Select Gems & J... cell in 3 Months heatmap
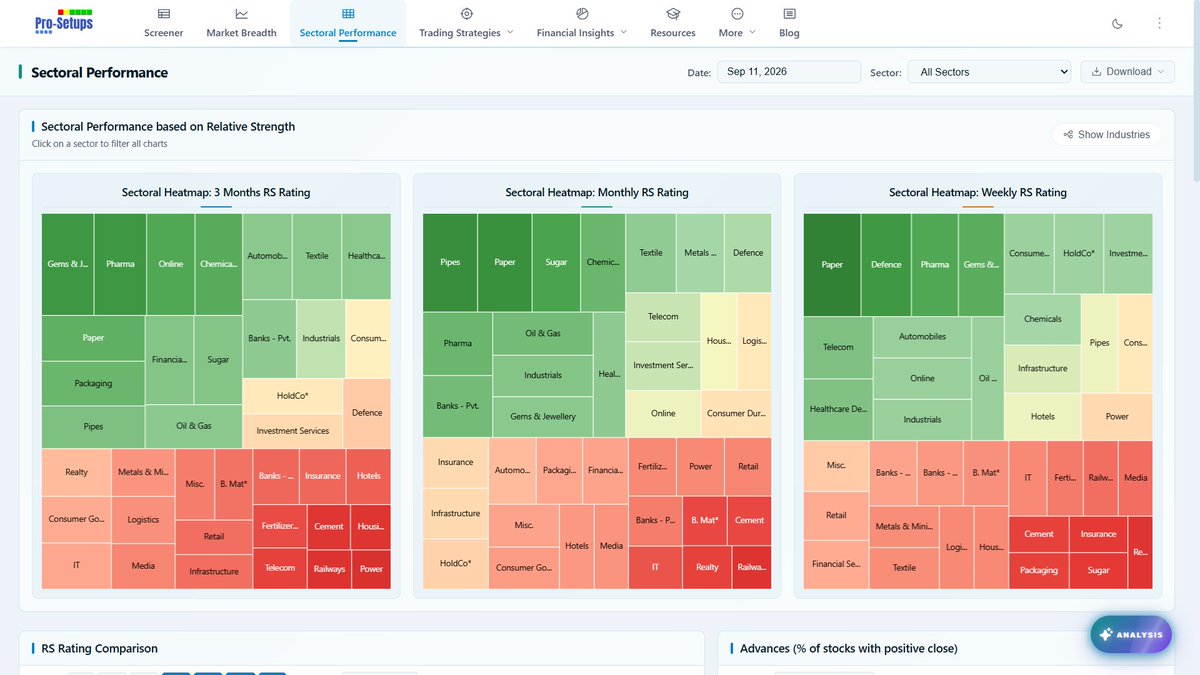Viewport: 1200px width, 675px height. click(68, 264)
